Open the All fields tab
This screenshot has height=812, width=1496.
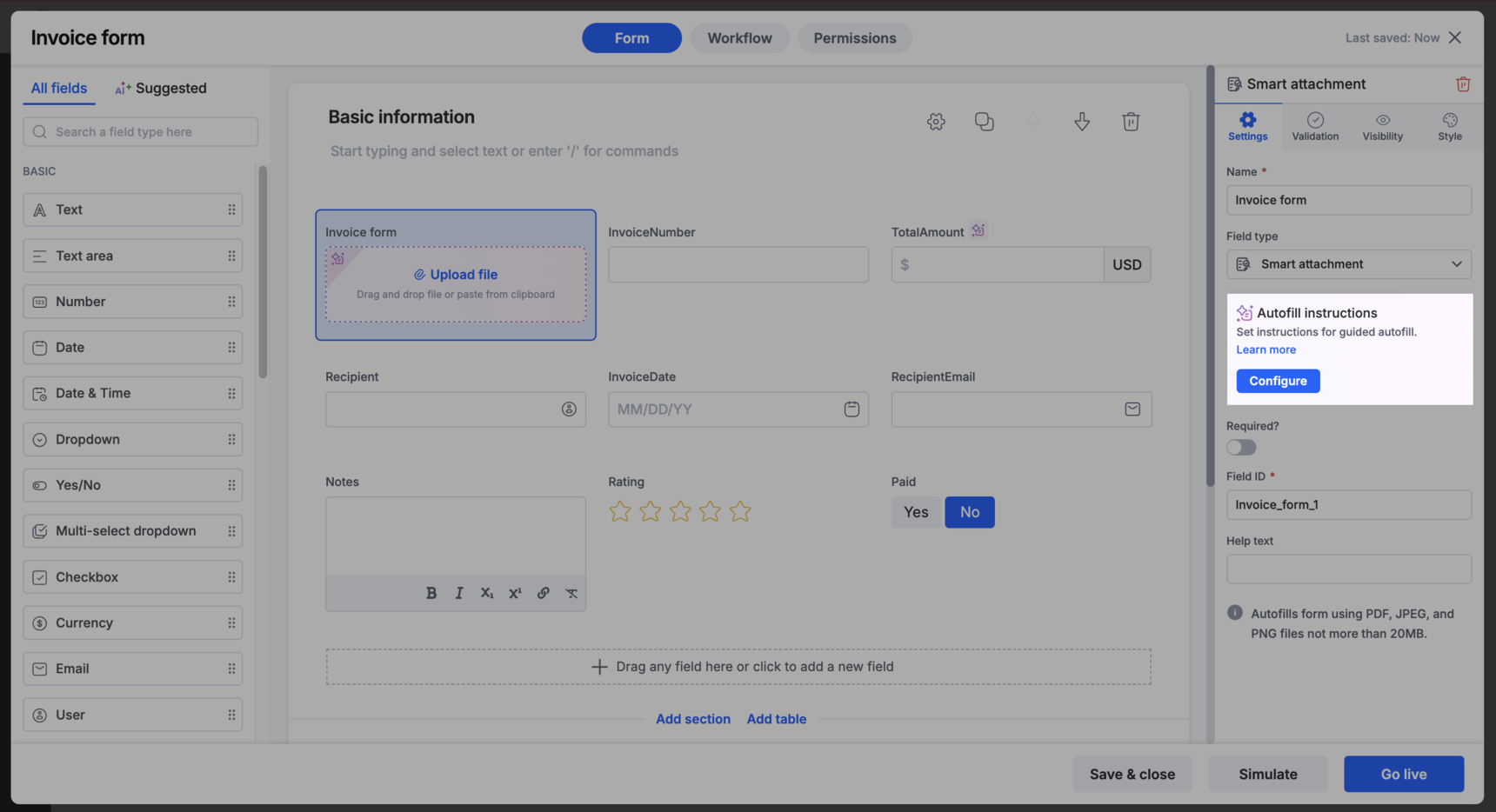59,88
